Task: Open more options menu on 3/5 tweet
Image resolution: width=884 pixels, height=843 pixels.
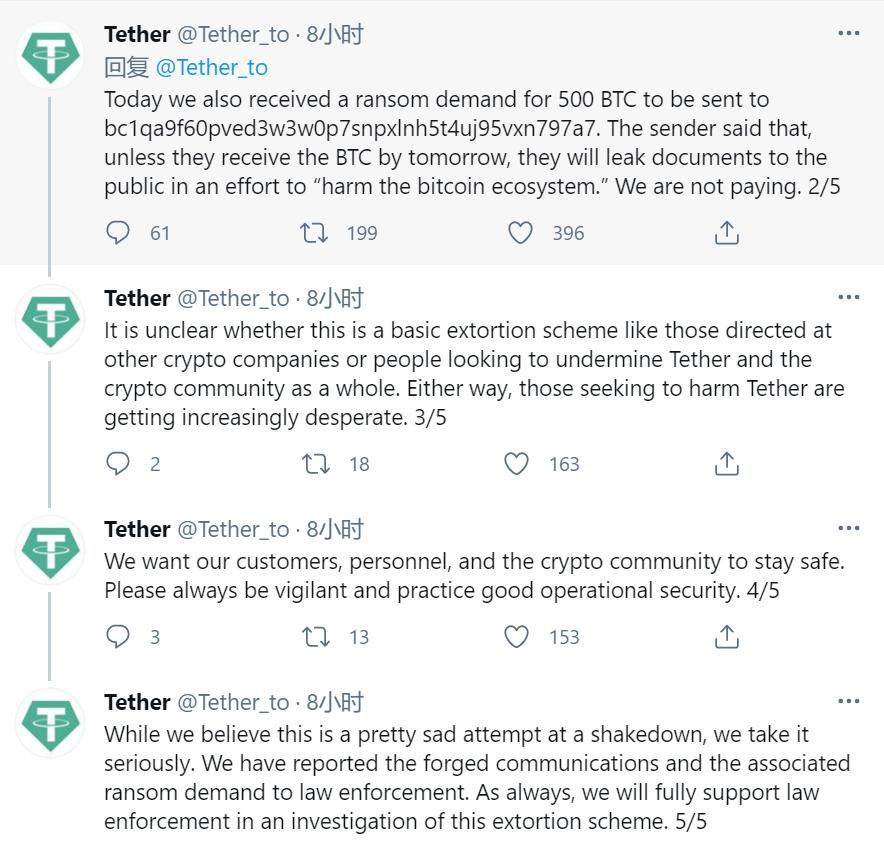Action: tap(848, 297)
